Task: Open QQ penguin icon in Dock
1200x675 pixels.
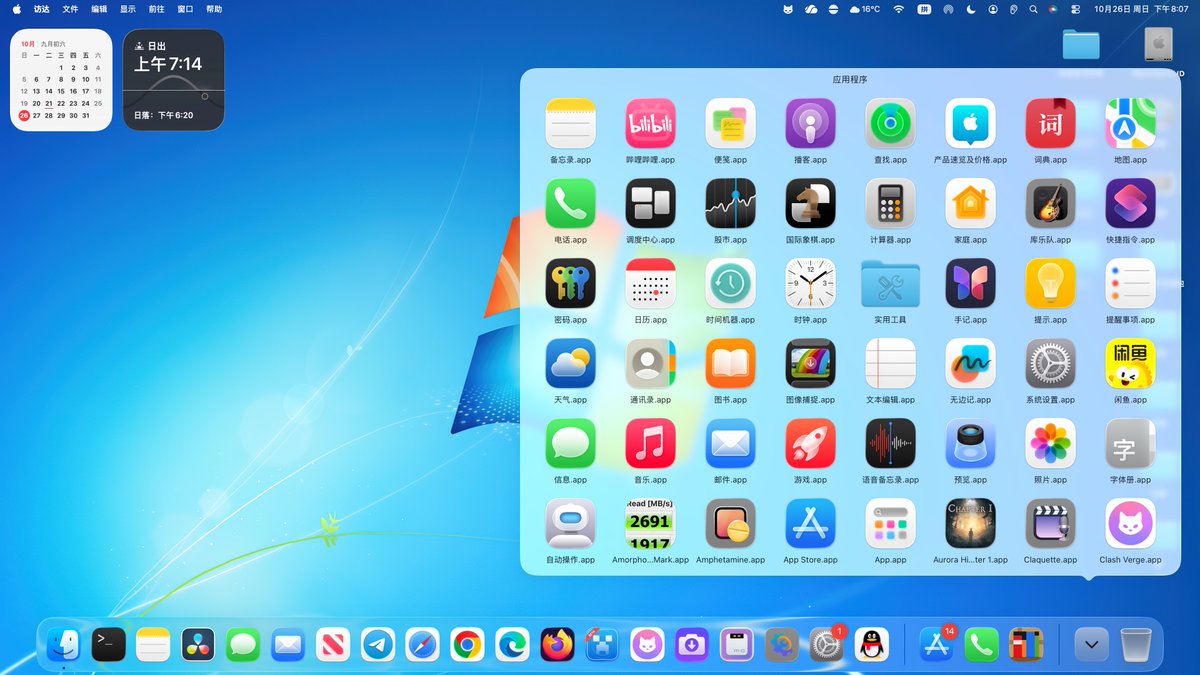Action: [872, 645]
